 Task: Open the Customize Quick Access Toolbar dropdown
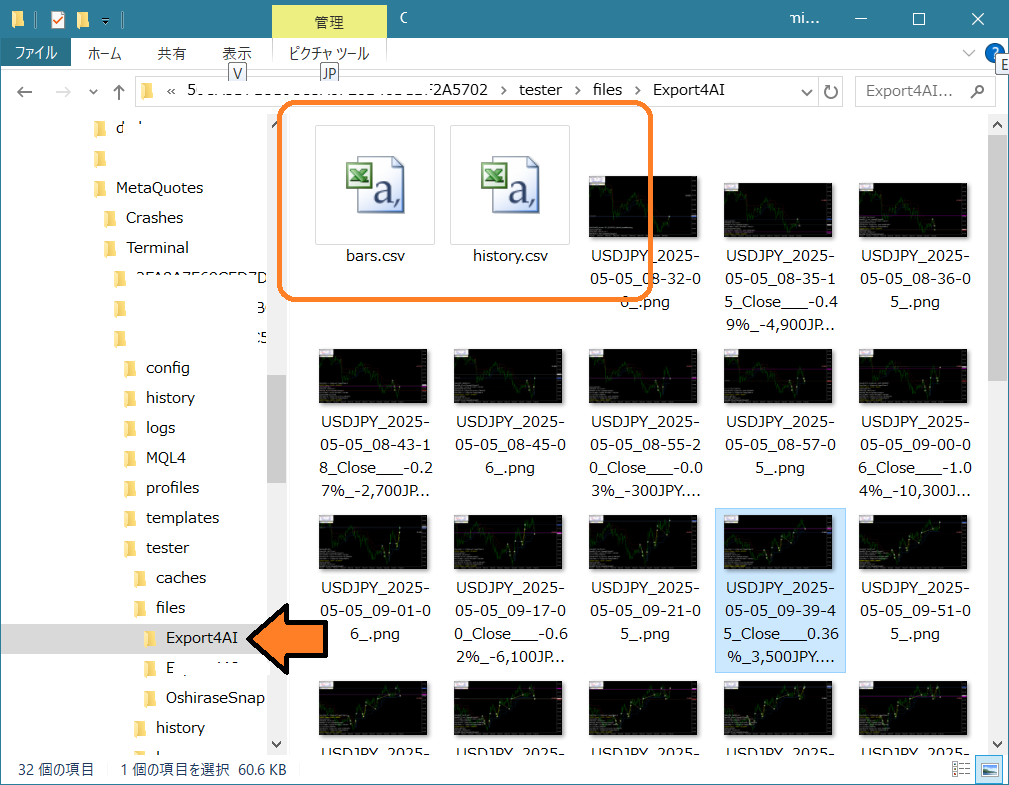pos(105,21)
